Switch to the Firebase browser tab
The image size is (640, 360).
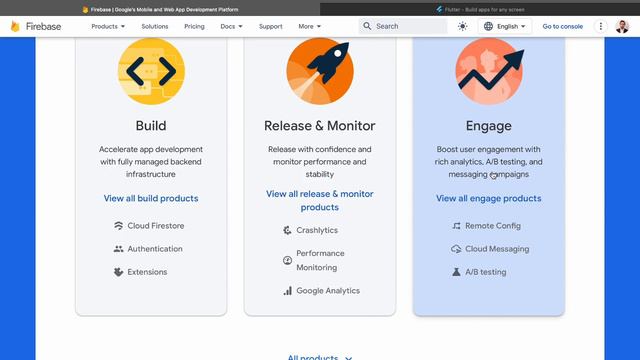pyautogui.click(x=160, y=9)
